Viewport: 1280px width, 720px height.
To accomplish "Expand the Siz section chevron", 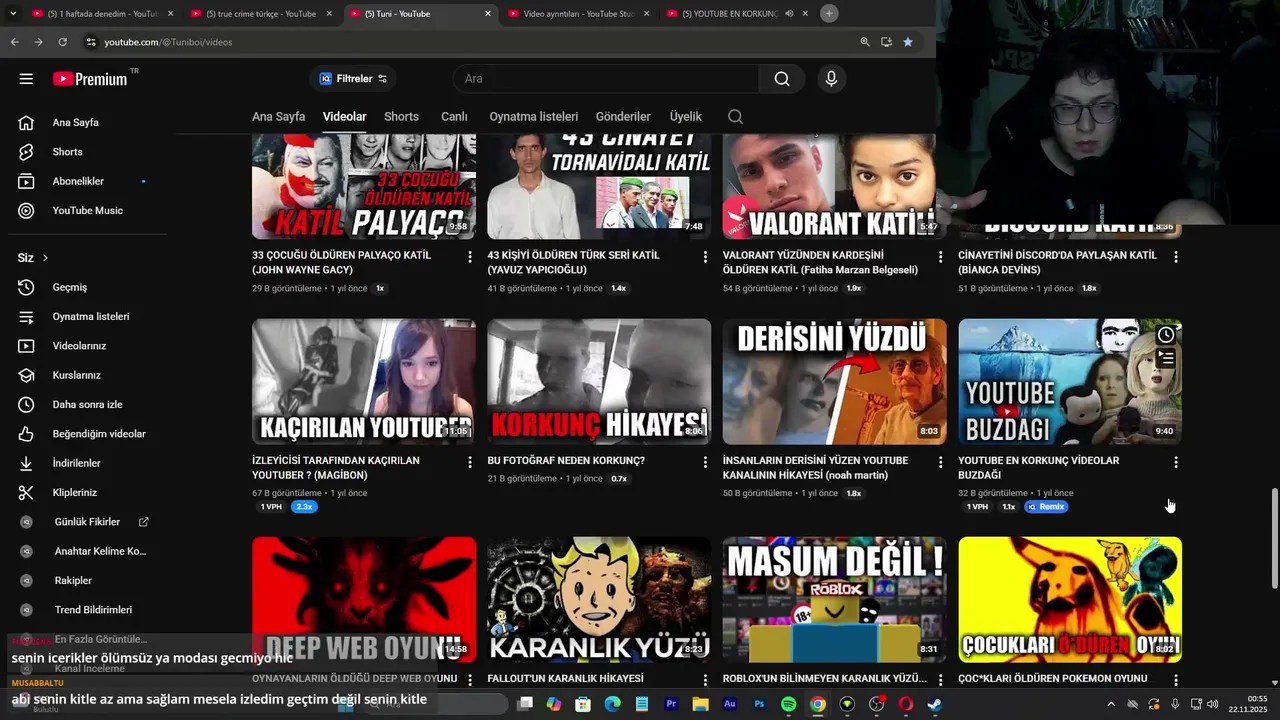I will click(x=45, y=258).
